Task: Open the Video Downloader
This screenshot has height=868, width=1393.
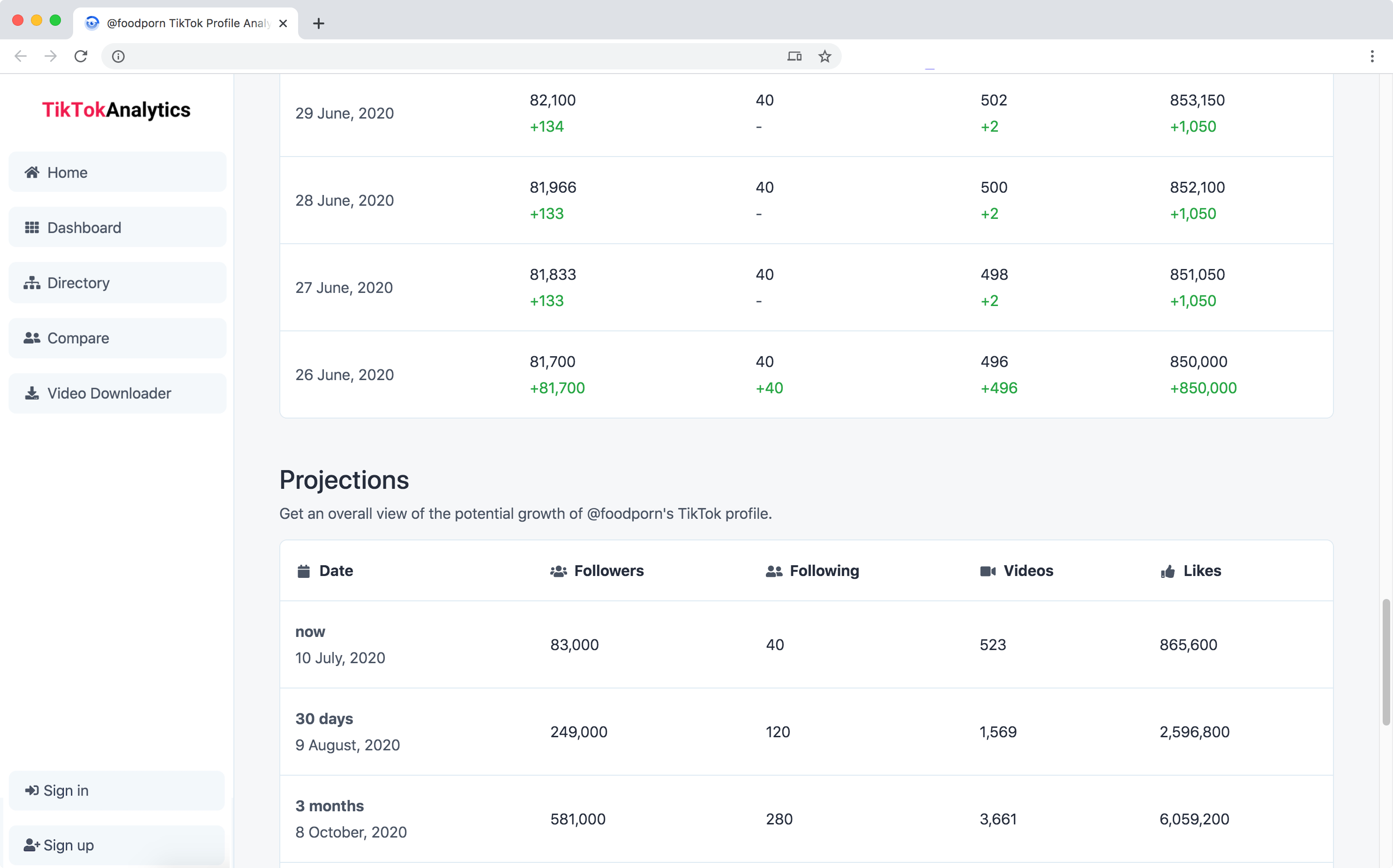Action: tap(109, 393)
